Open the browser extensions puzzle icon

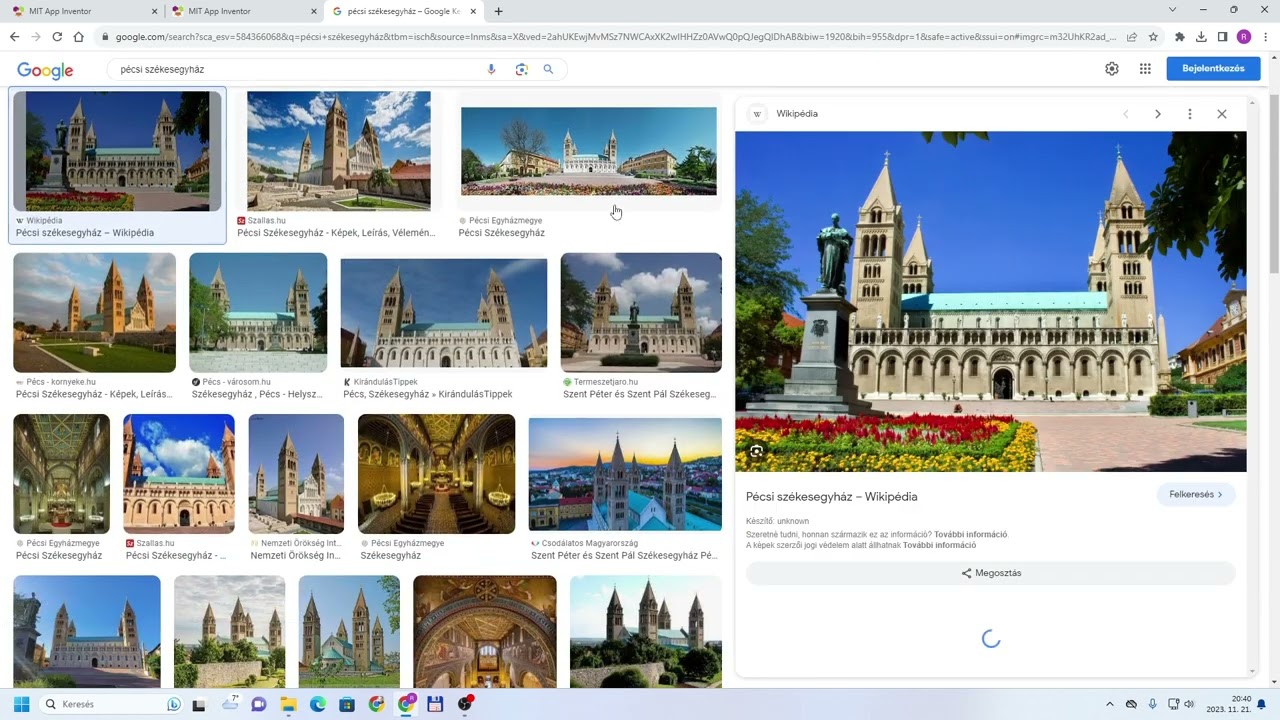pyautogui.click(x=1180, y=37)
